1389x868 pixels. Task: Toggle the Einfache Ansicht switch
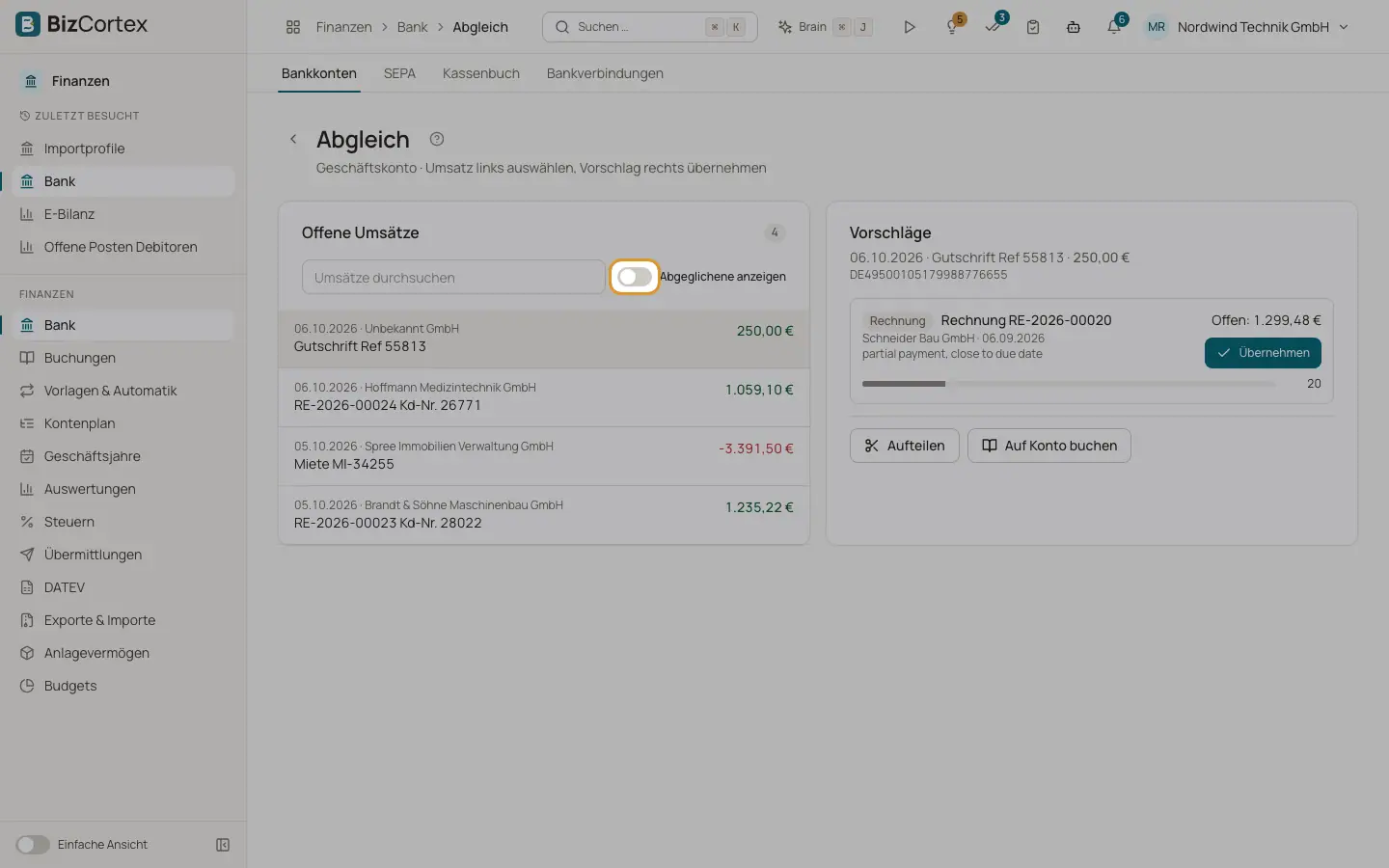[33, 845]
